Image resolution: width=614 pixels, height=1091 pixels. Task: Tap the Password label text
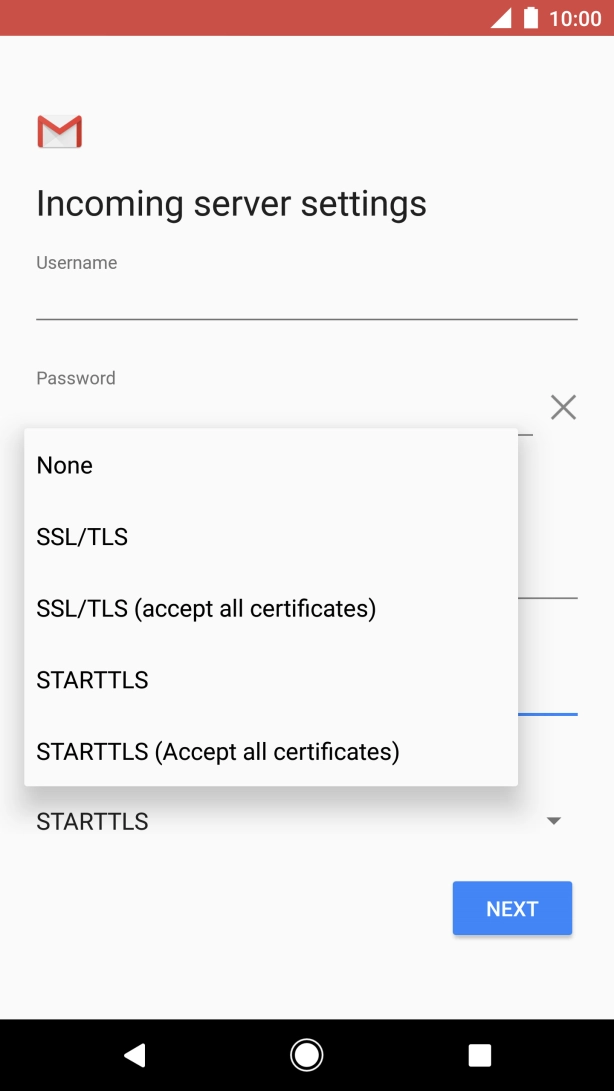pyautogui.click(x=75, y=378)
